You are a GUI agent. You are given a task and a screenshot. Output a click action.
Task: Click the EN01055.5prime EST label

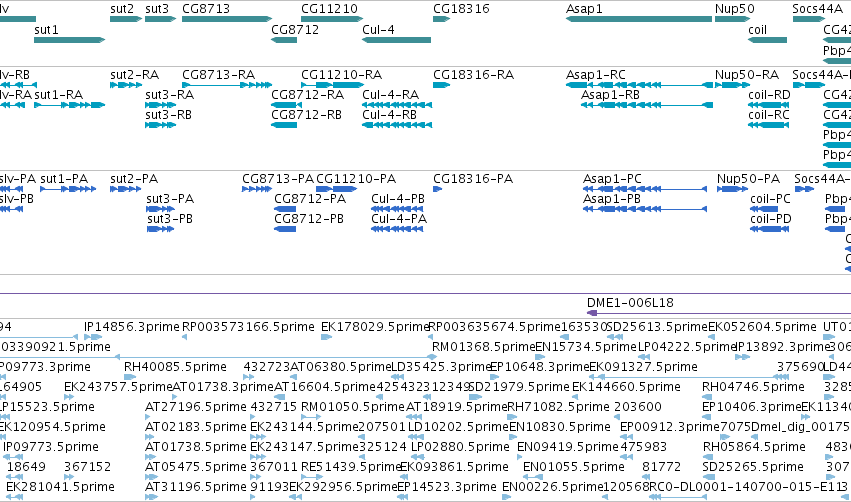point(574,467)
